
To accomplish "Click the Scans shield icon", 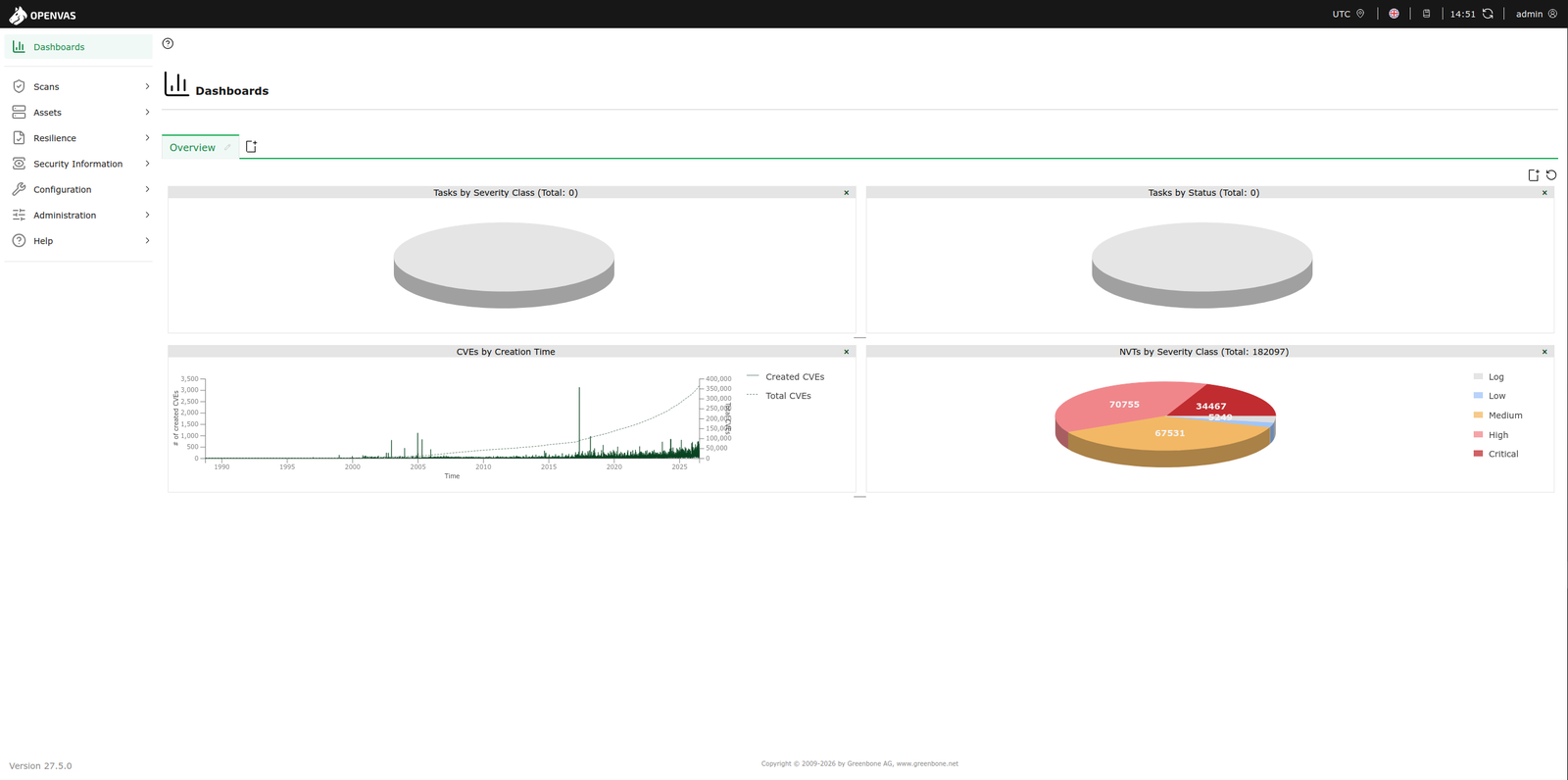I will click(x=19, y=86).
